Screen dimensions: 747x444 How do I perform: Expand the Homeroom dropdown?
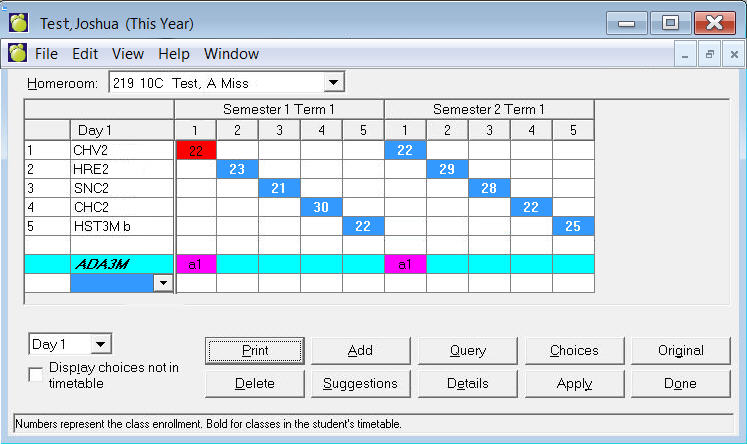point(334,83)
